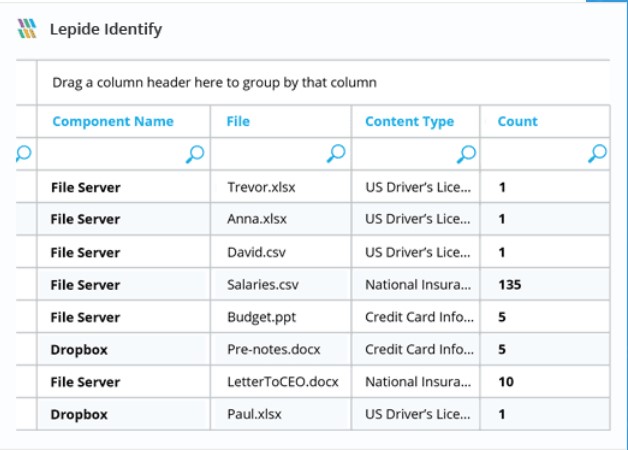Sort by File column header
Image resolution: width=628 pixels, height=450 pixels.
238,121
